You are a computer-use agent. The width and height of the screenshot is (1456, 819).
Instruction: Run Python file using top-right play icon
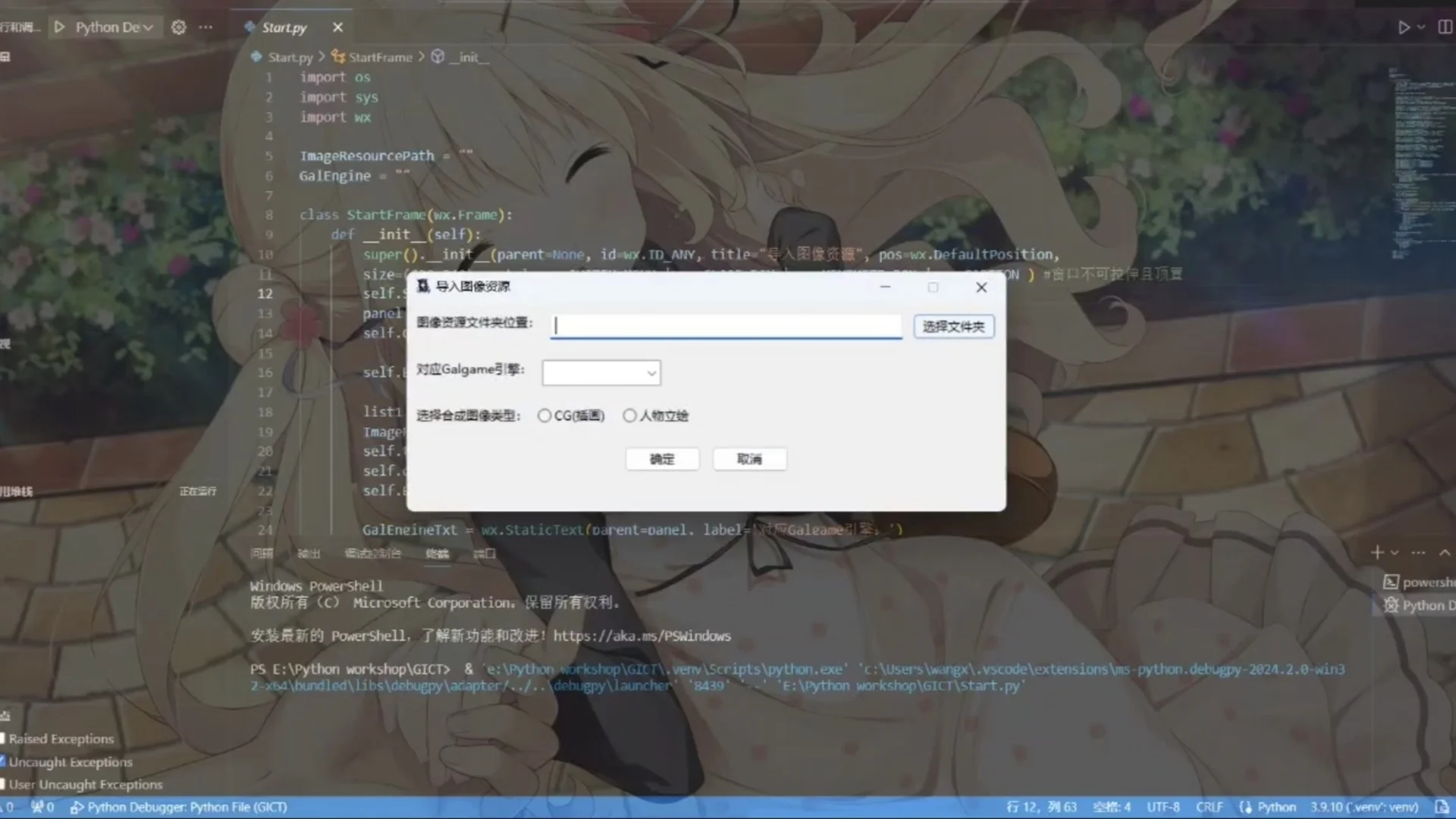click(1404, 27)
